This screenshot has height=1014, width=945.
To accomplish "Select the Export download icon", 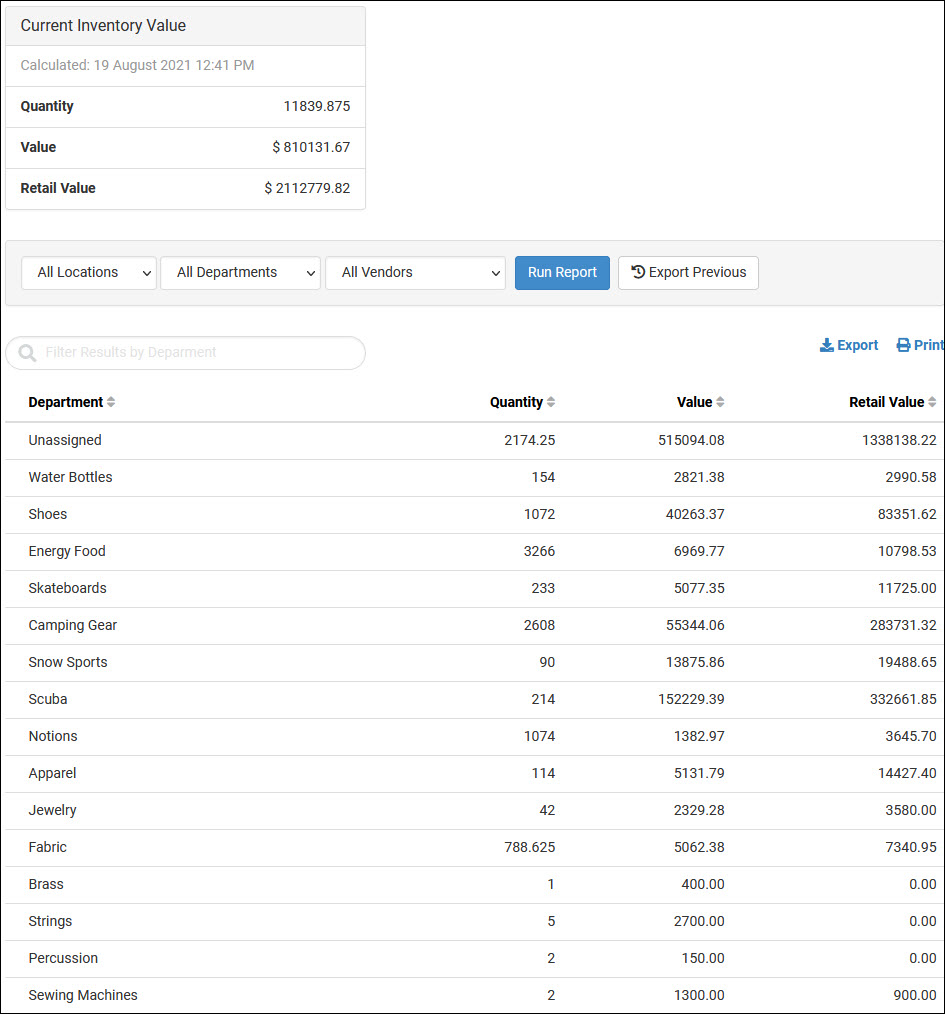I will [x=826, y=345].
